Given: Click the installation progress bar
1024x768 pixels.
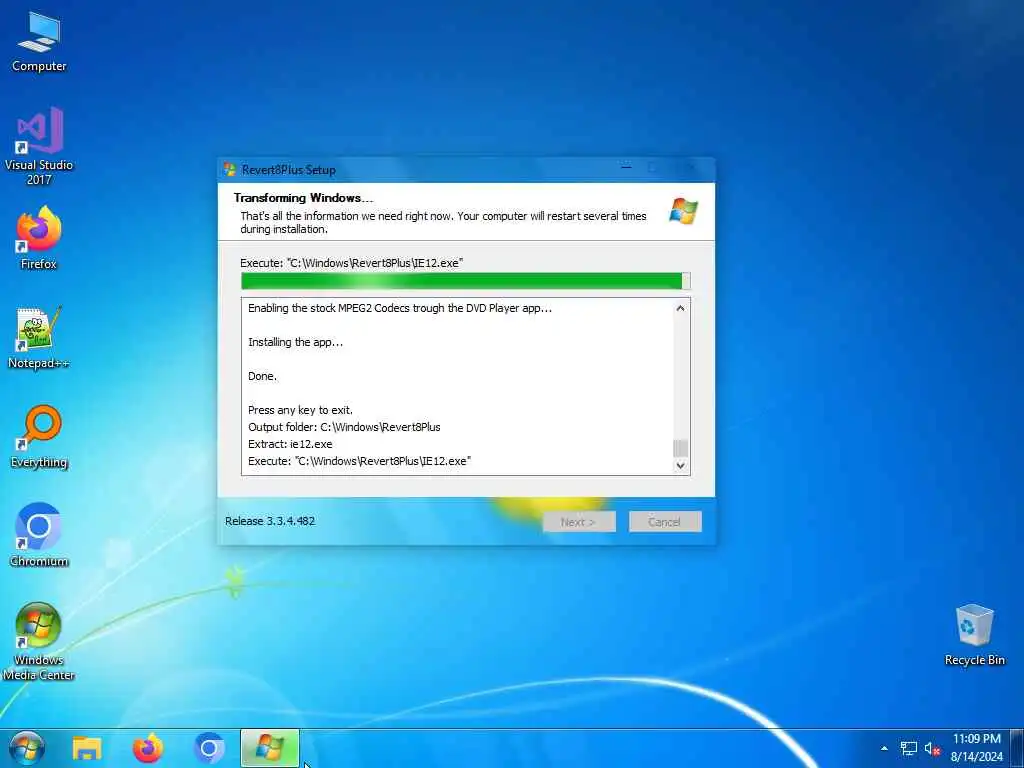Looking at the screenshot, I should (466, 281).
